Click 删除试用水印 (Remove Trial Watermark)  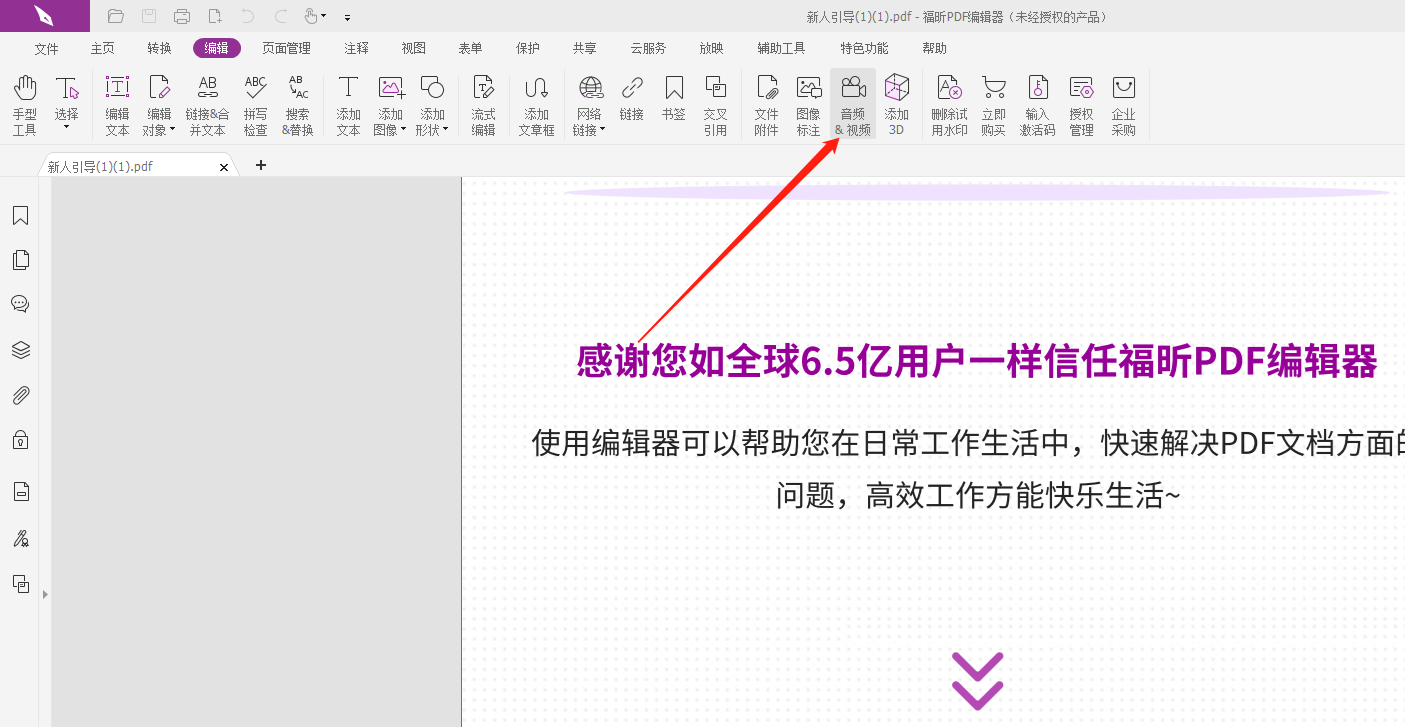(x=948, y=105)
